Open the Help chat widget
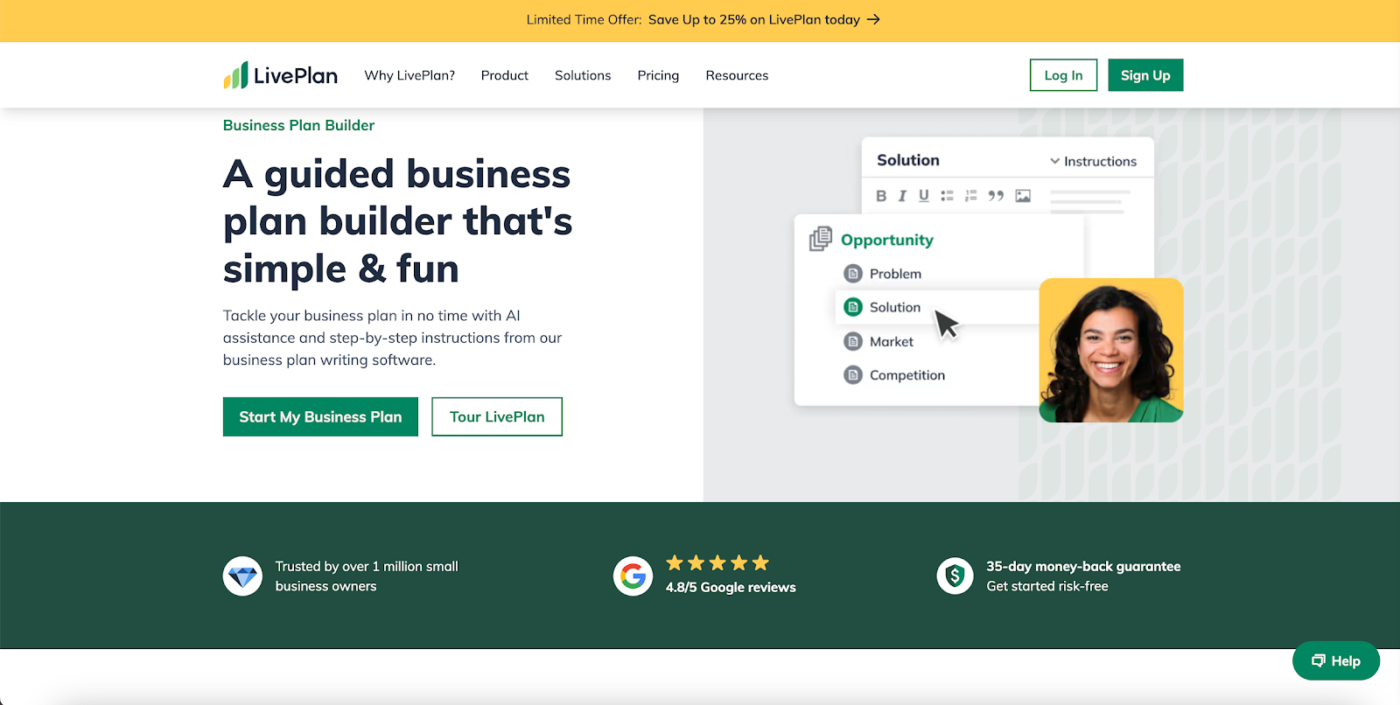This screenshot has height=705, width=1400. pyautogui.click(x=1336, y=660)
